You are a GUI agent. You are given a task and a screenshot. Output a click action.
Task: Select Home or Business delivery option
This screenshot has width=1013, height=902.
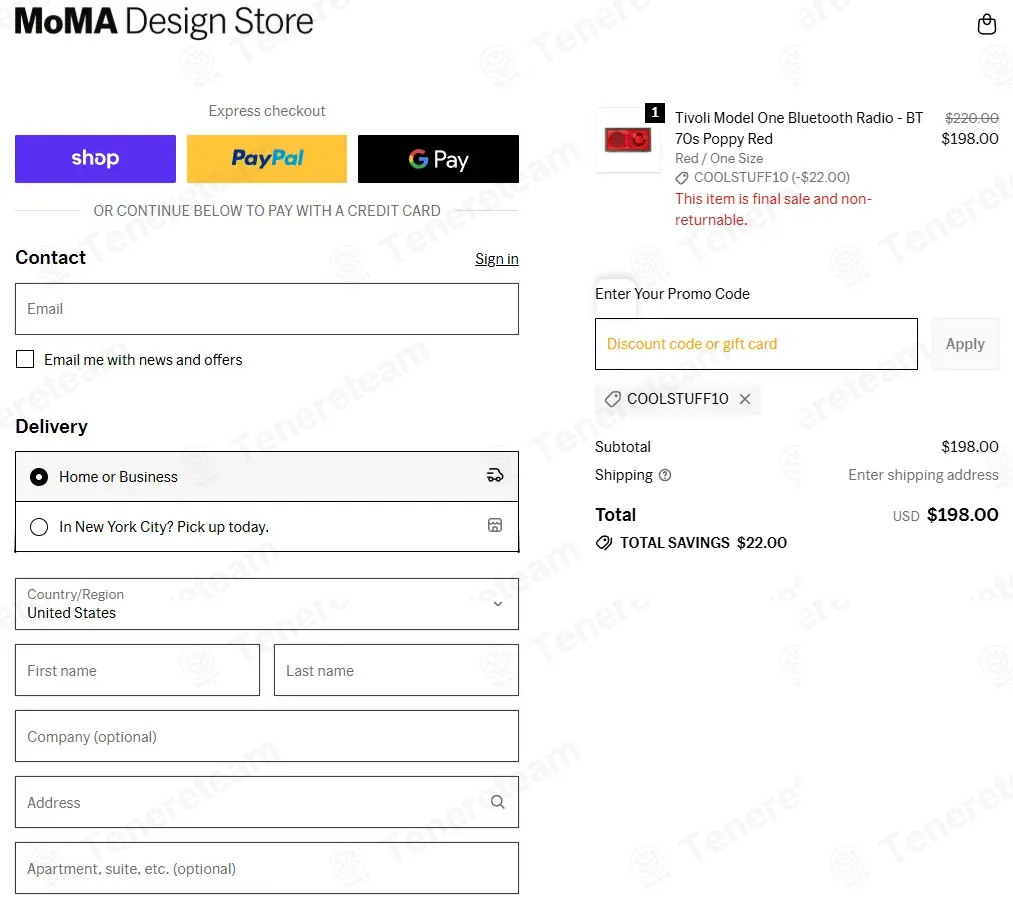[x=39, y=477]
